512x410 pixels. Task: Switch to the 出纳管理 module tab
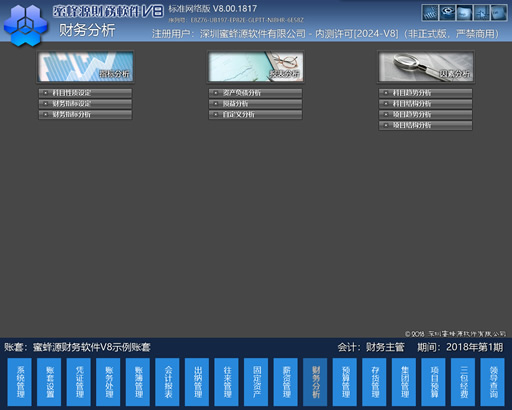[197, 382]
